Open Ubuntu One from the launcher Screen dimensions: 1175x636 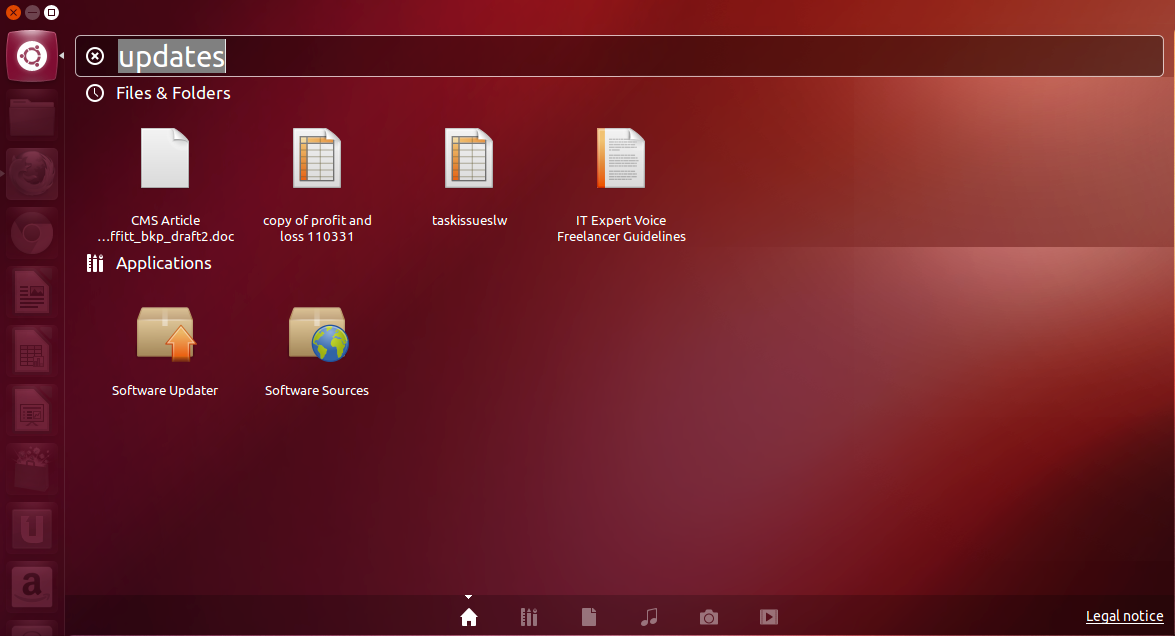[31, 528]
